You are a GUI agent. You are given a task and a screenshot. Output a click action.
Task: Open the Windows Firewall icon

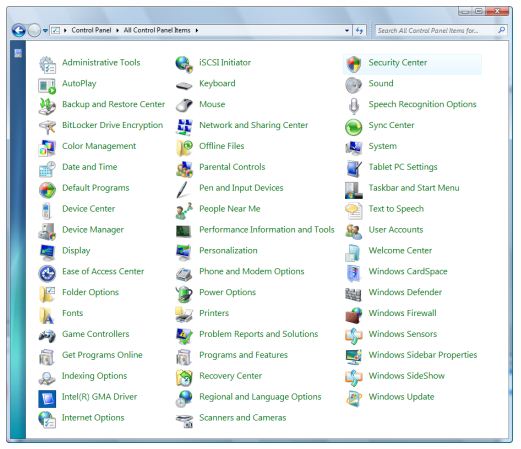coord(353,314)
